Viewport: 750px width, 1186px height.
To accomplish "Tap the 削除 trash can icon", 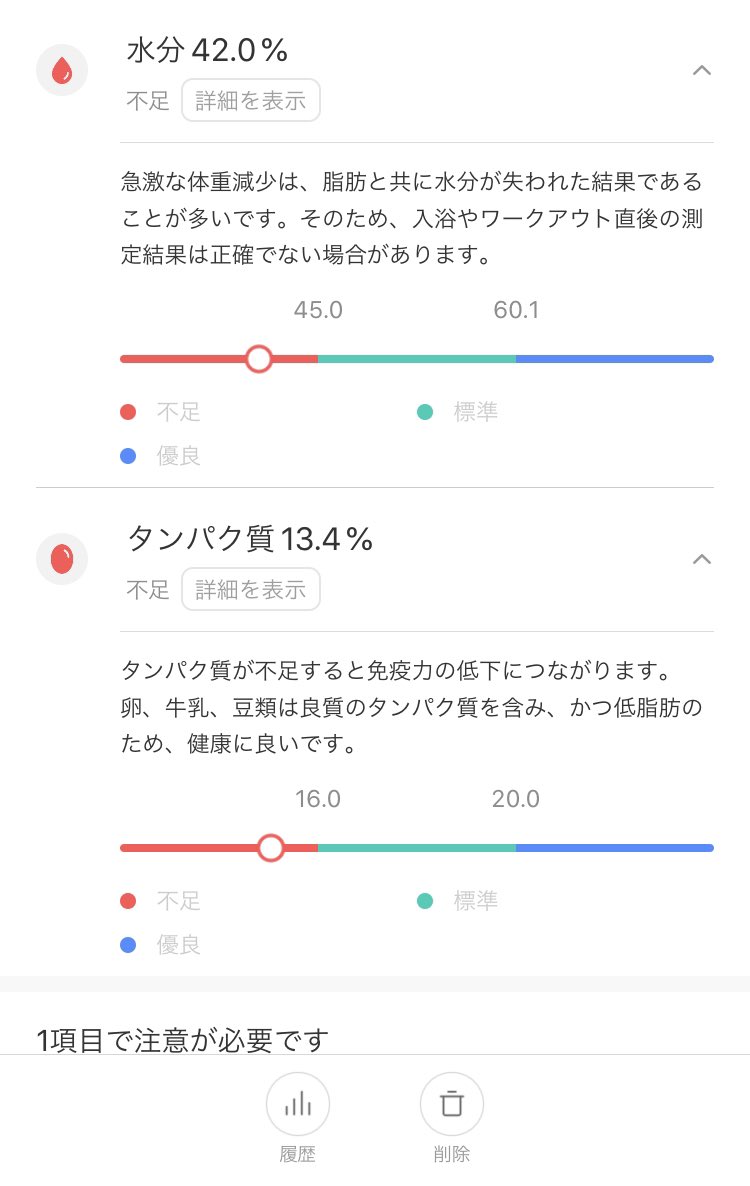I will coord(452,1104).
